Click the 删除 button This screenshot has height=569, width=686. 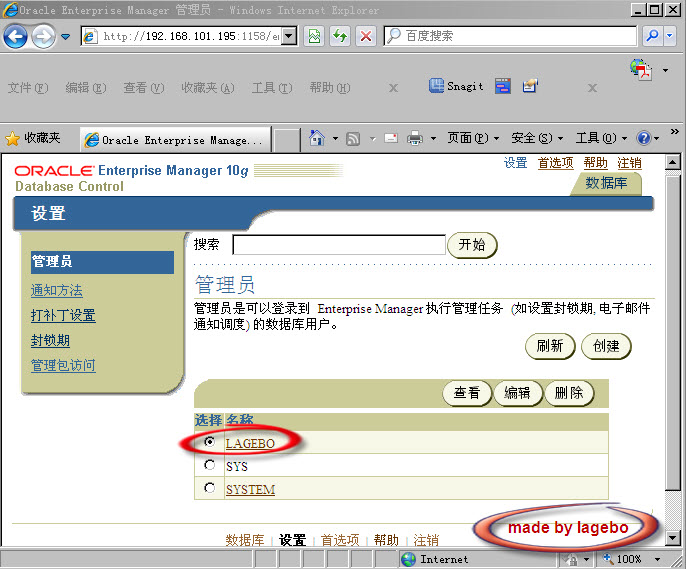click(x=569, y=393)
